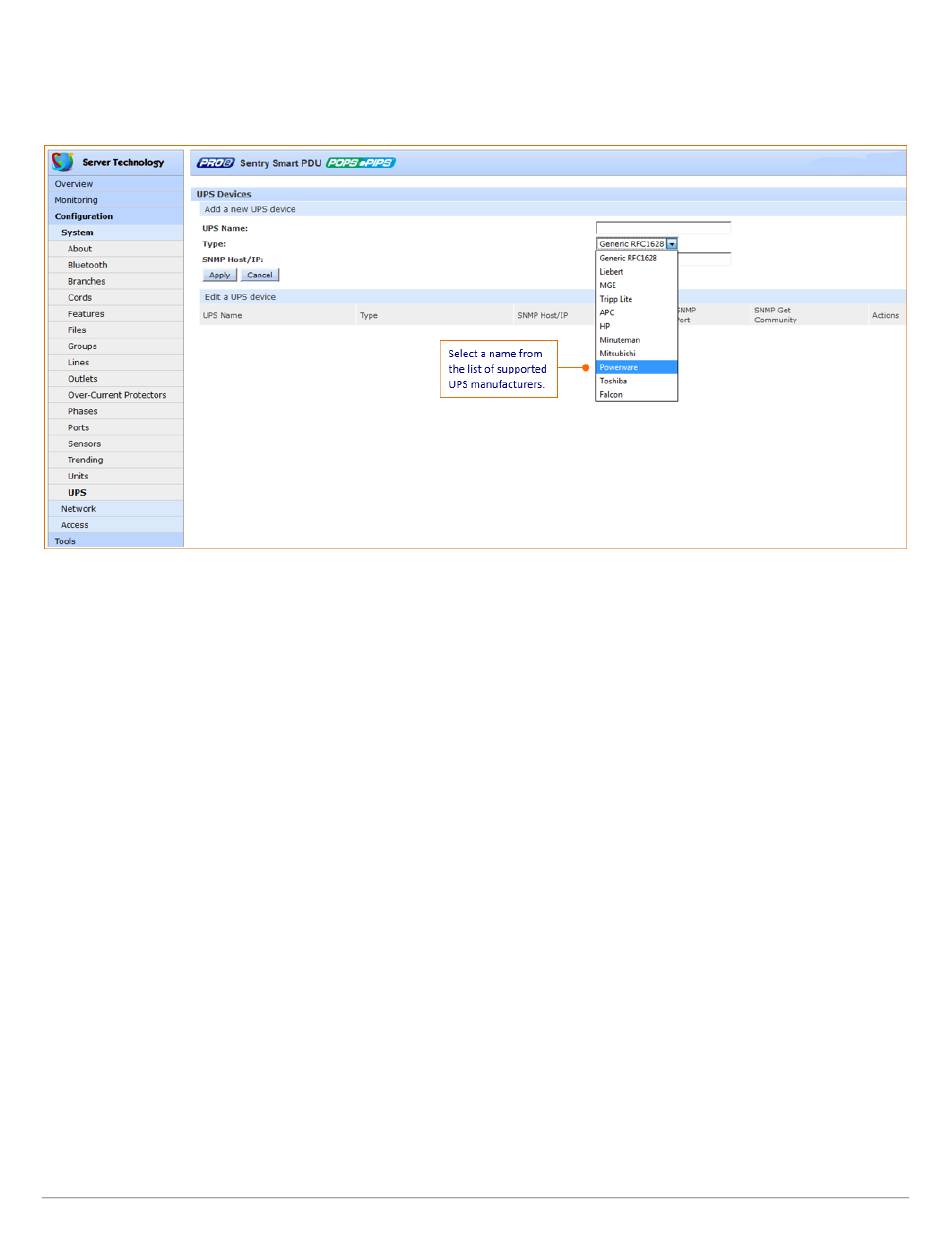Open the Outlets configuration page
Image resolution: width=950 pixels, height=1254 pixels.
[x=115, y=379]
